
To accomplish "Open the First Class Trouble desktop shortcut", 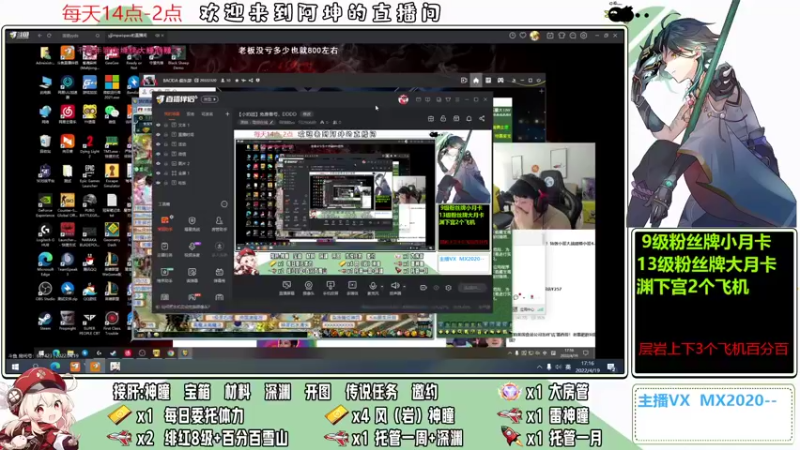I will pyautogui.click(x=111, y=322).
